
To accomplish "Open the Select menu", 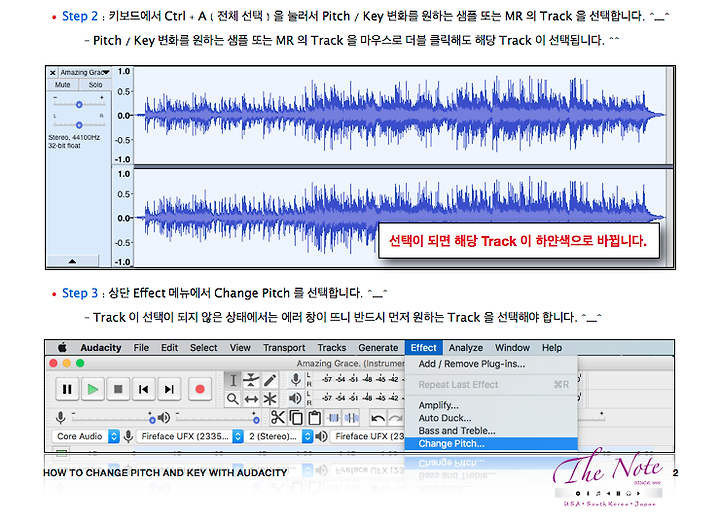I will click(x=203, y=348).
